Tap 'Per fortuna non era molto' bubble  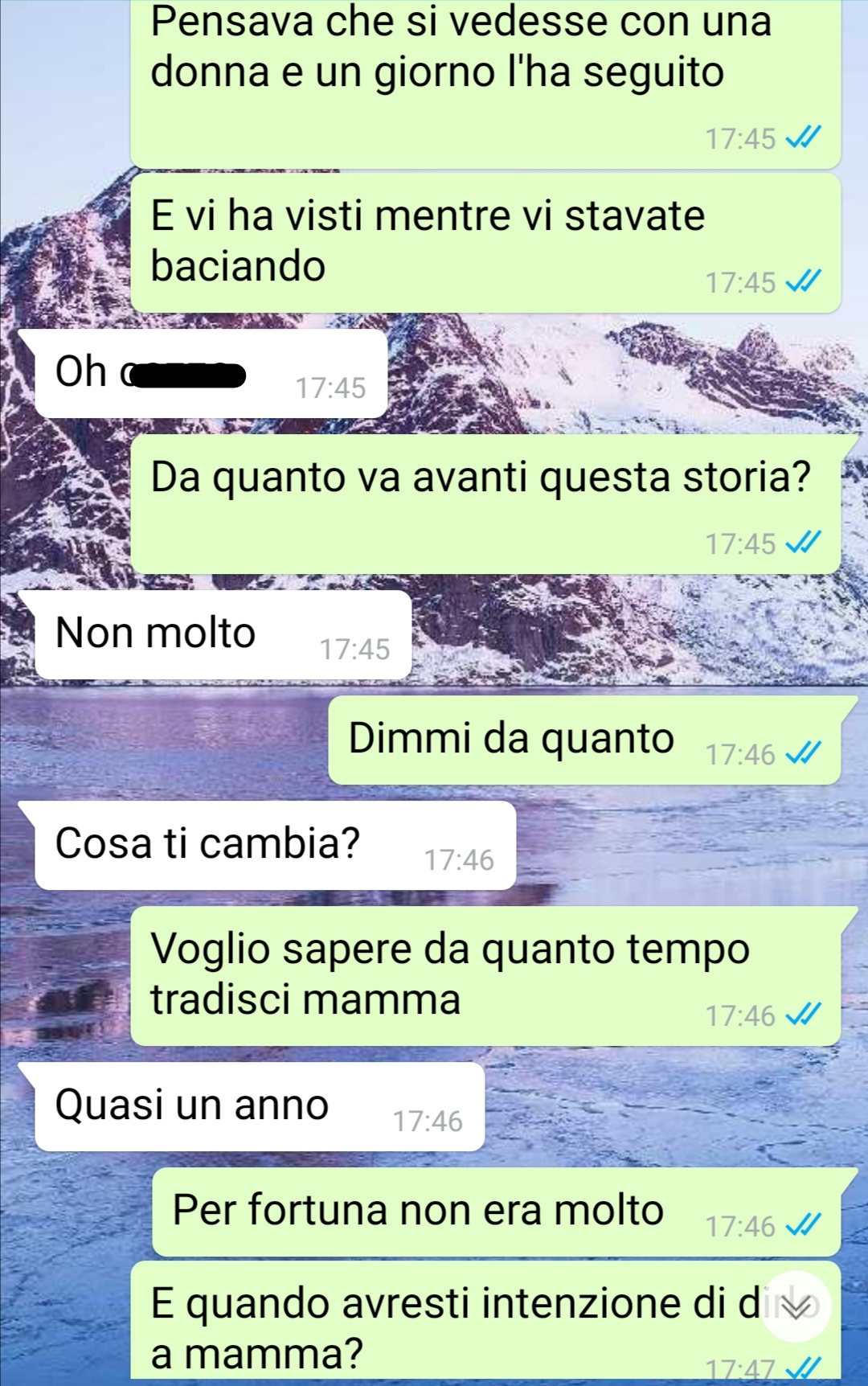pos(497,1212)
